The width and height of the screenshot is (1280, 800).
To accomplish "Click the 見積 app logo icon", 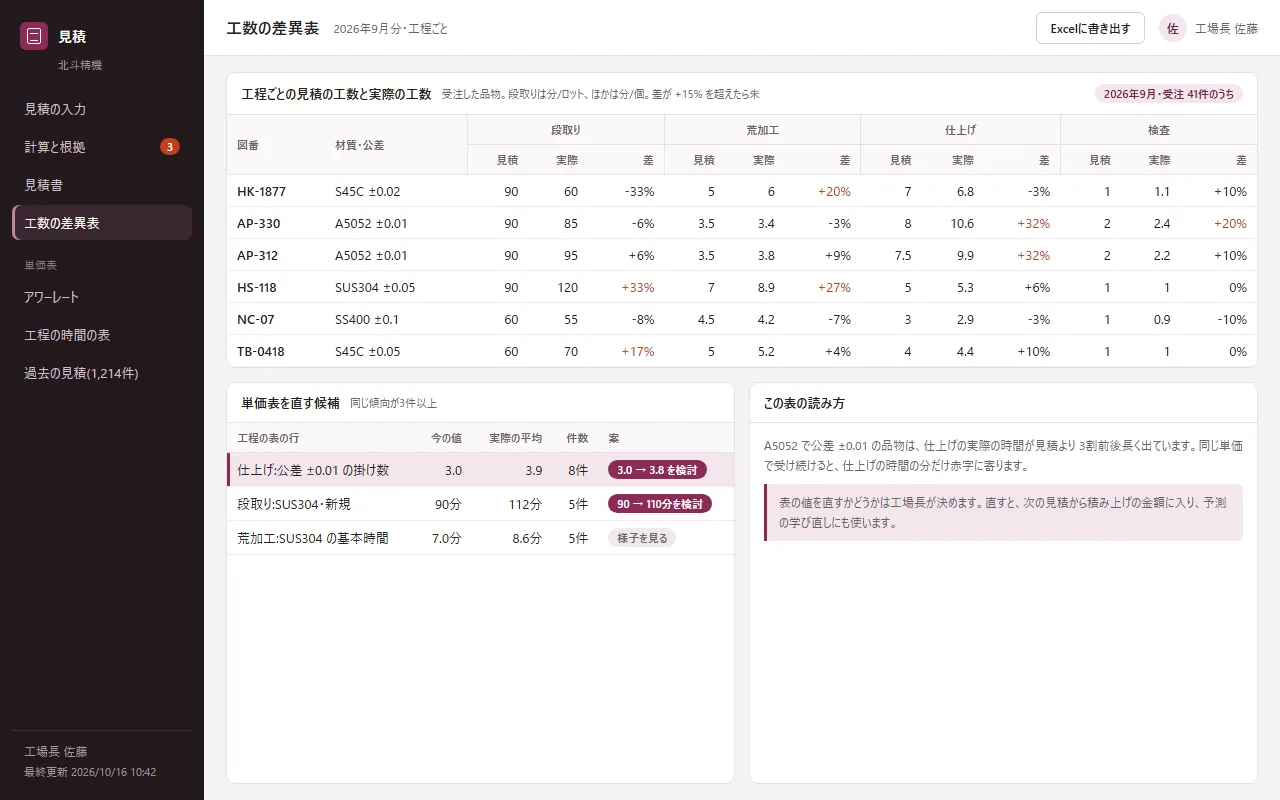I will 34,36.
